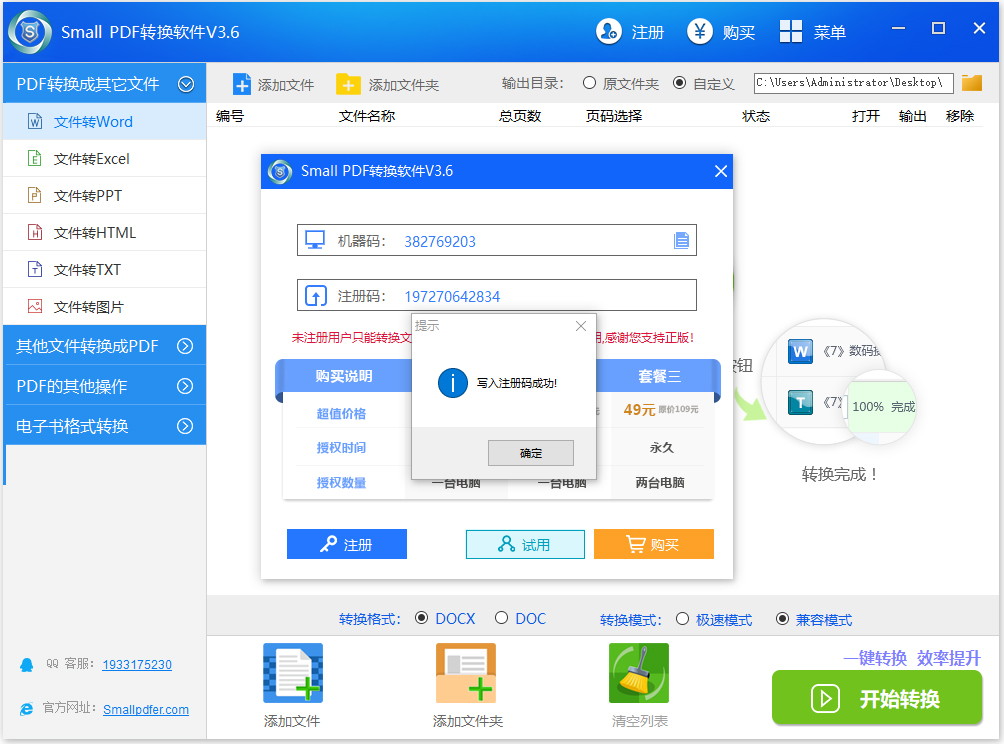Select 文件转TXT in sidebar
Viewport: 1004px width, 744px height.
click(105, 270)
